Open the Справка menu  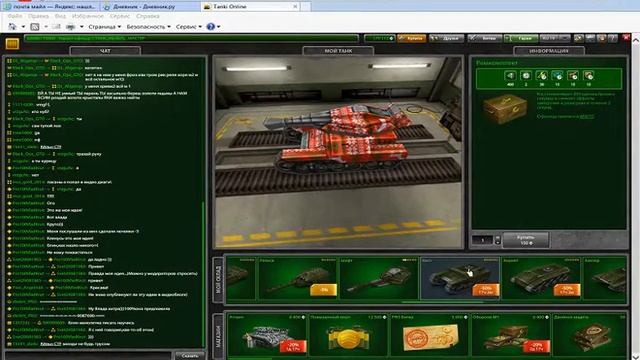(x=147, y=16)
